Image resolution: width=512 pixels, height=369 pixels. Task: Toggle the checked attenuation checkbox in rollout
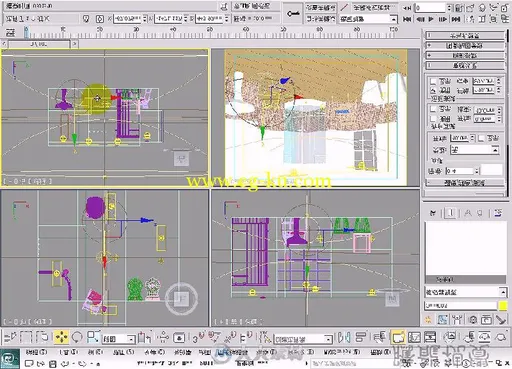433,90
